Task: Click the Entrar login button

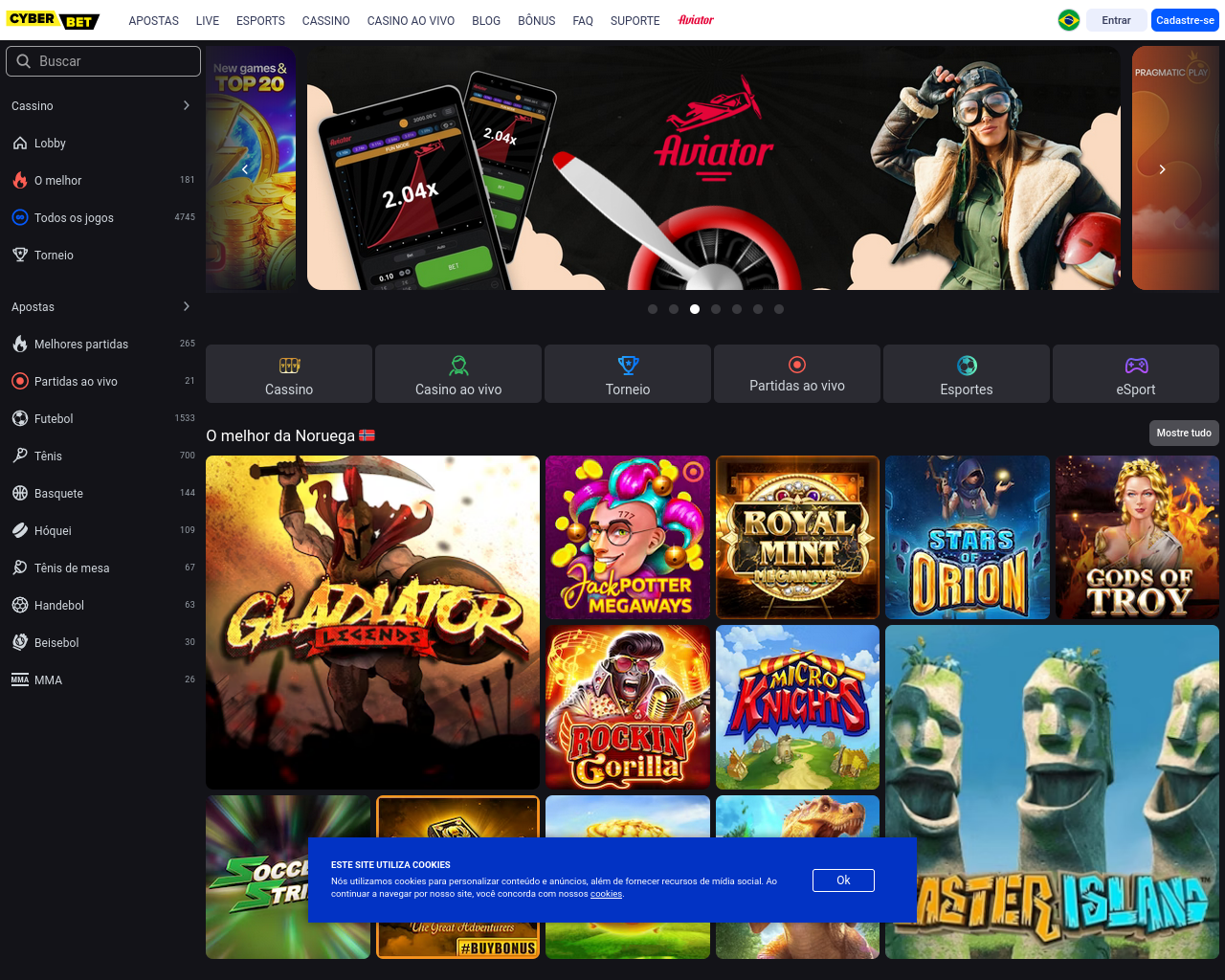Action: pos(1116,20)
